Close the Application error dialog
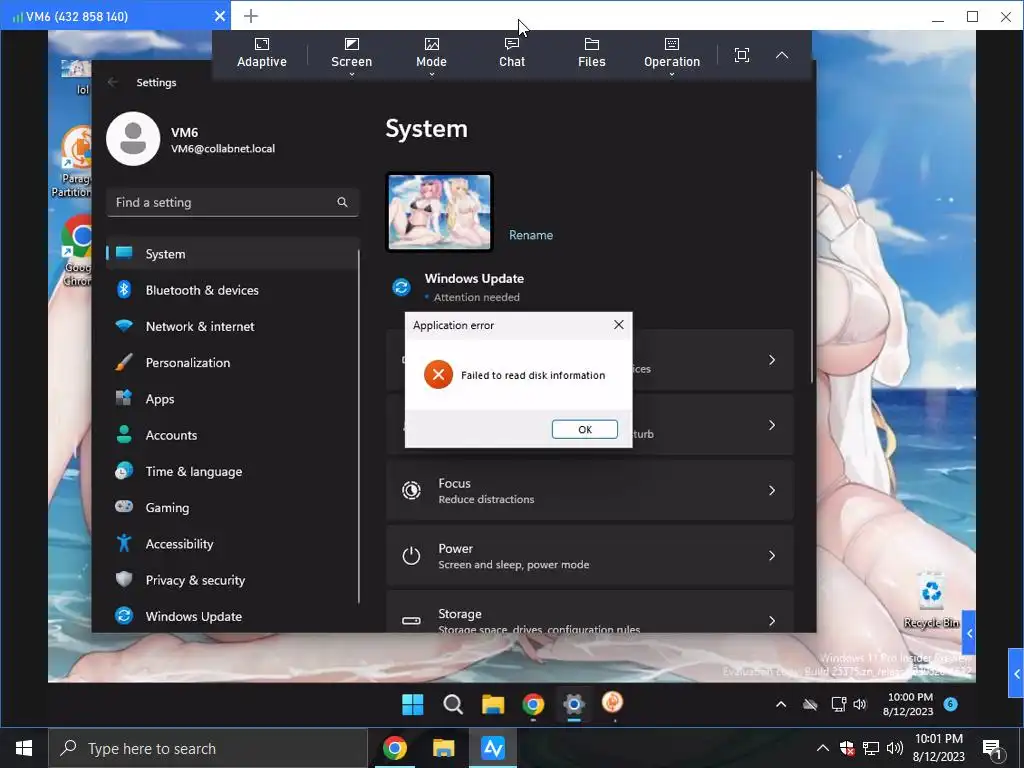Image resolution: width=1024 pixels, height=768 pixels. pos(618,325)
